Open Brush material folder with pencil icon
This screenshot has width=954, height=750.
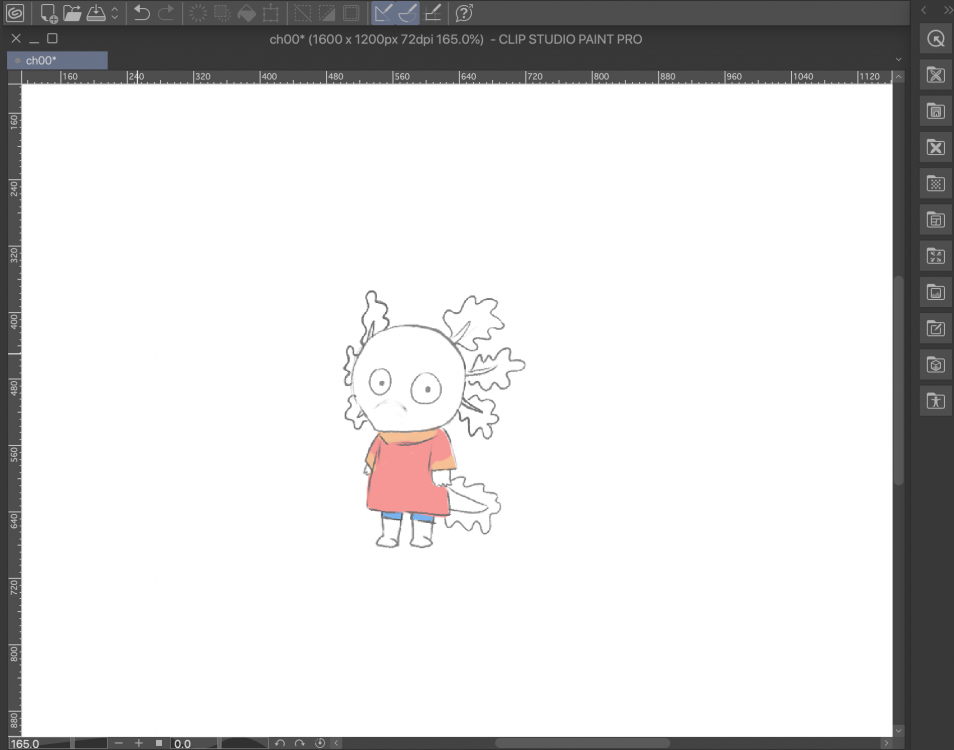(936, 329)
